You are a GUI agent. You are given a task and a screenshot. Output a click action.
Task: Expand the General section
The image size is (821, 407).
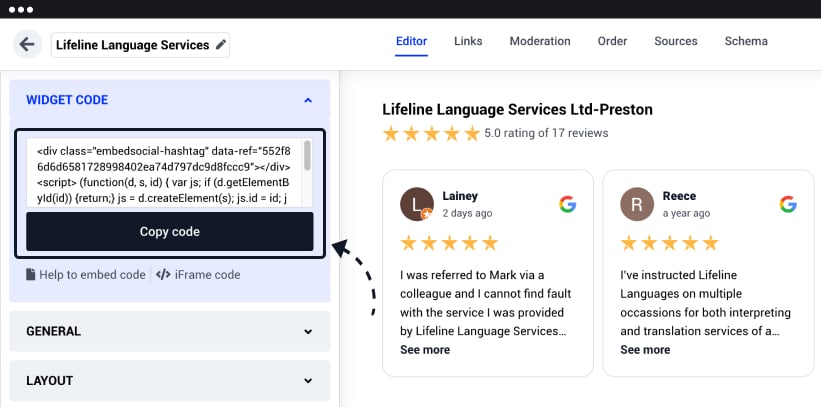tap(170, 332)
